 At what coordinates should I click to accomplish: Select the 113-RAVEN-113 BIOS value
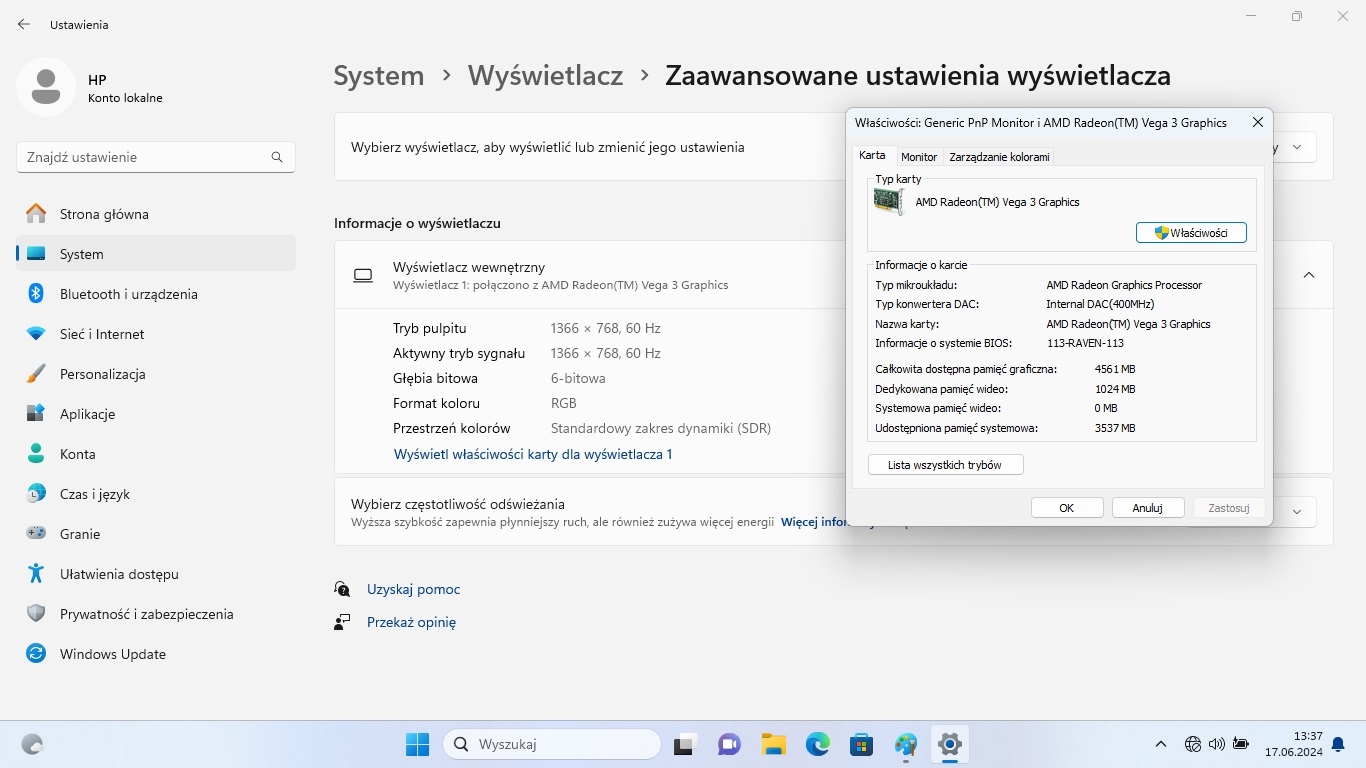(x=1085, y=343)
